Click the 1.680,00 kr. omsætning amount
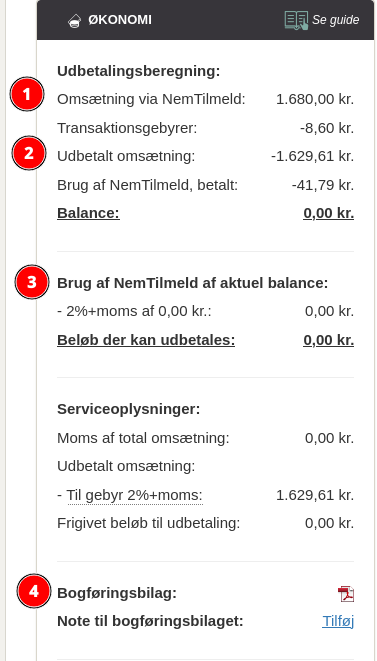The image size is (377, 661). (x=315, y=99)
